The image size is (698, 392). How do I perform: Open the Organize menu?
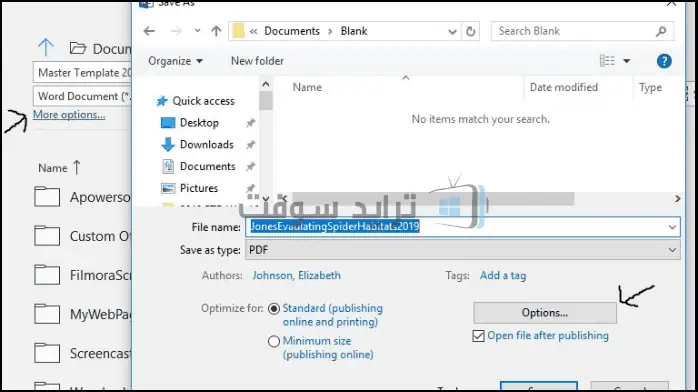coord(175,61)
